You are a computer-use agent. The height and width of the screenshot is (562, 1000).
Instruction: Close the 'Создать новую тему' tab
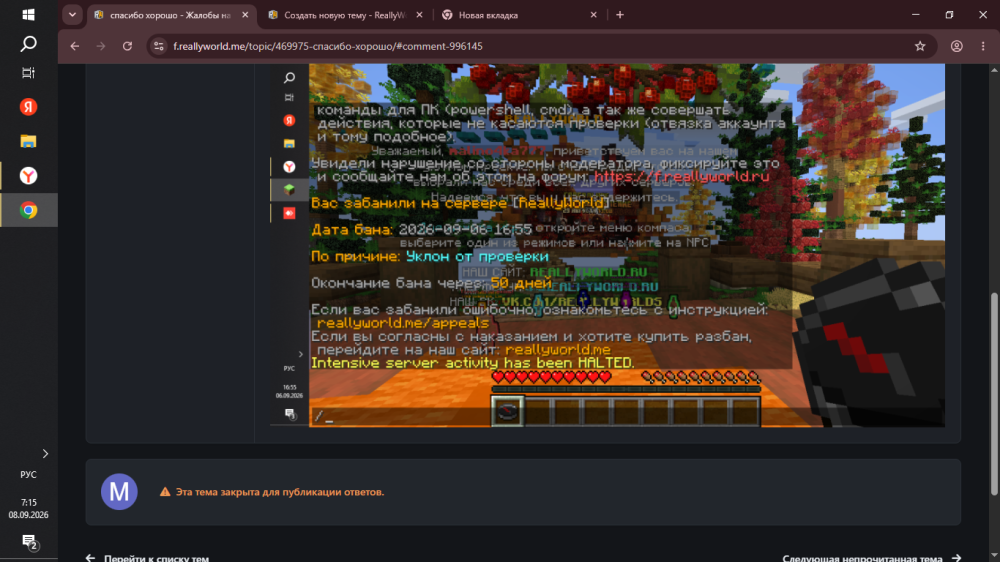(x=419, y=15)
